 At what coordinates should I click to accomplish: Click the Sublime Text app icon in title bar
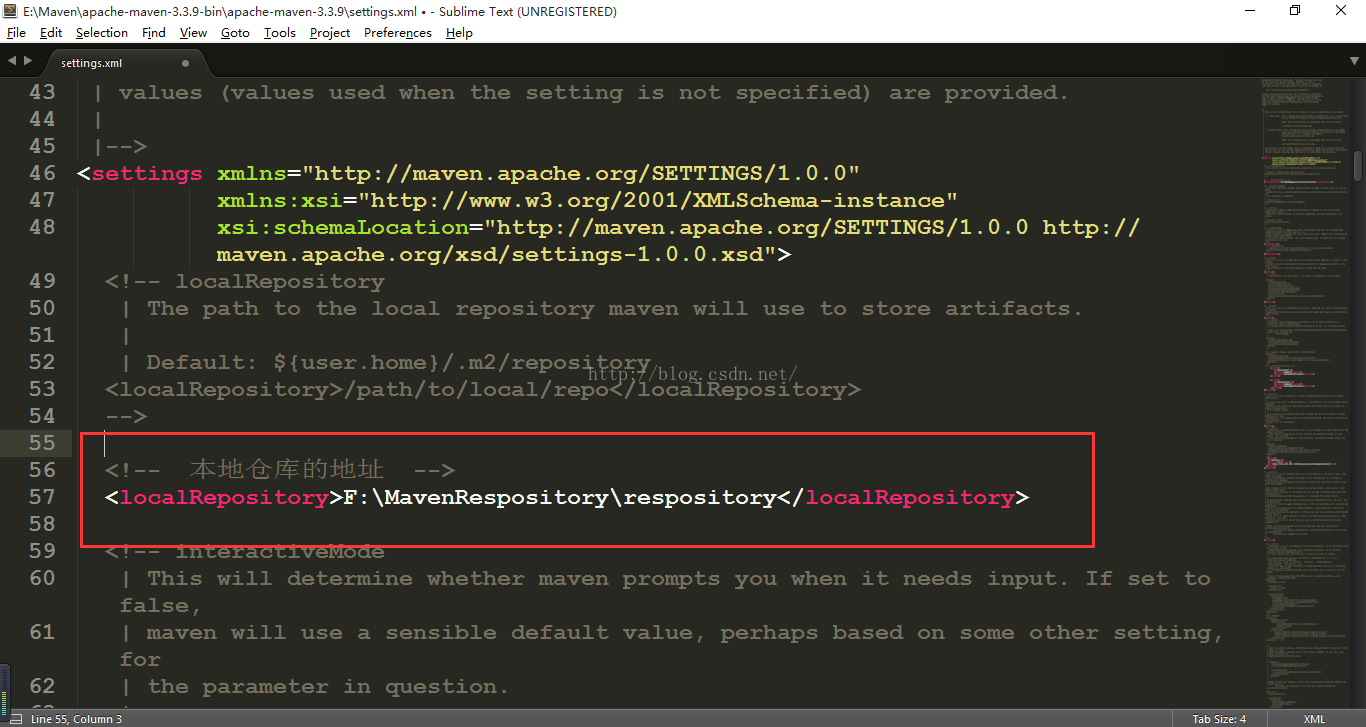(10, 11)
